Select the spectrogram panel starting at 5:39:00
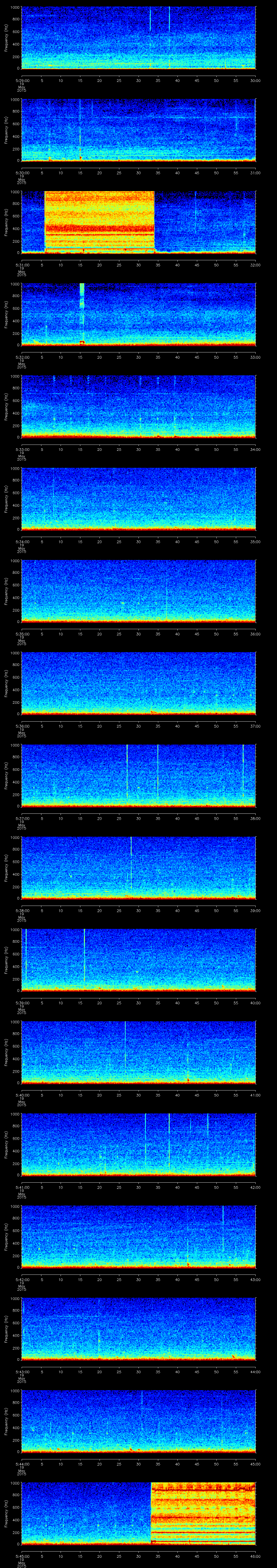Screen dimensions: 277x1568 point(138,960)
